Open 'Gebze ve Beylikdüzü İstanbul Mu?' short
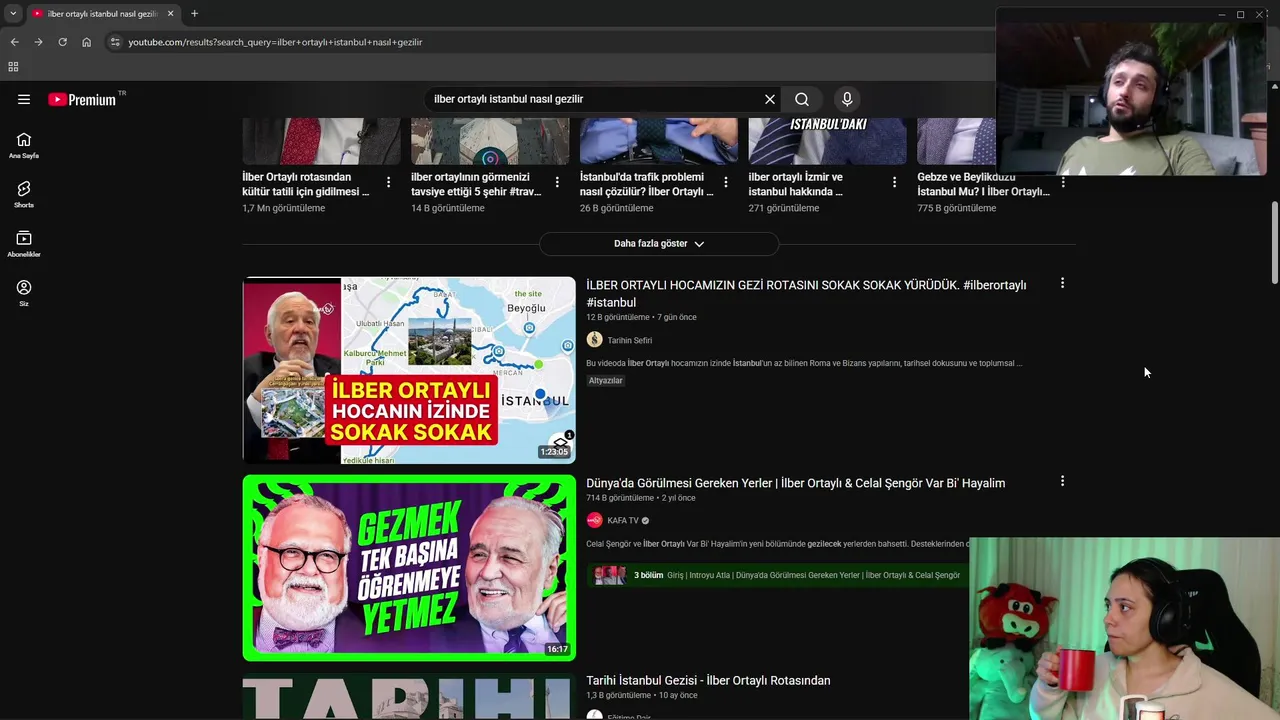 click(983, 184)
